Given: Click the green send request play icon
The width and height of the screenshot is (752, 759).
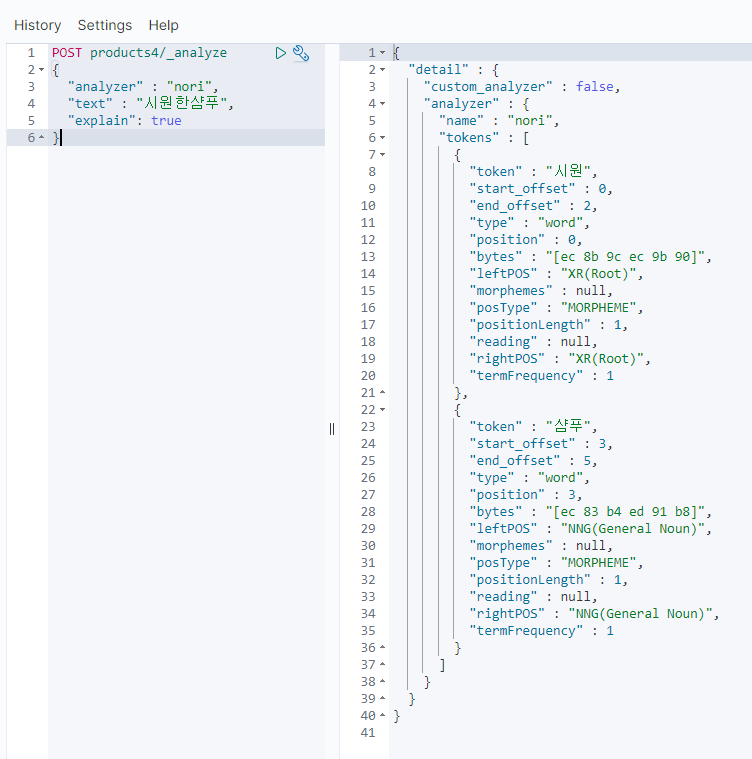Looking at the screenshot, I should coord(281,53).
